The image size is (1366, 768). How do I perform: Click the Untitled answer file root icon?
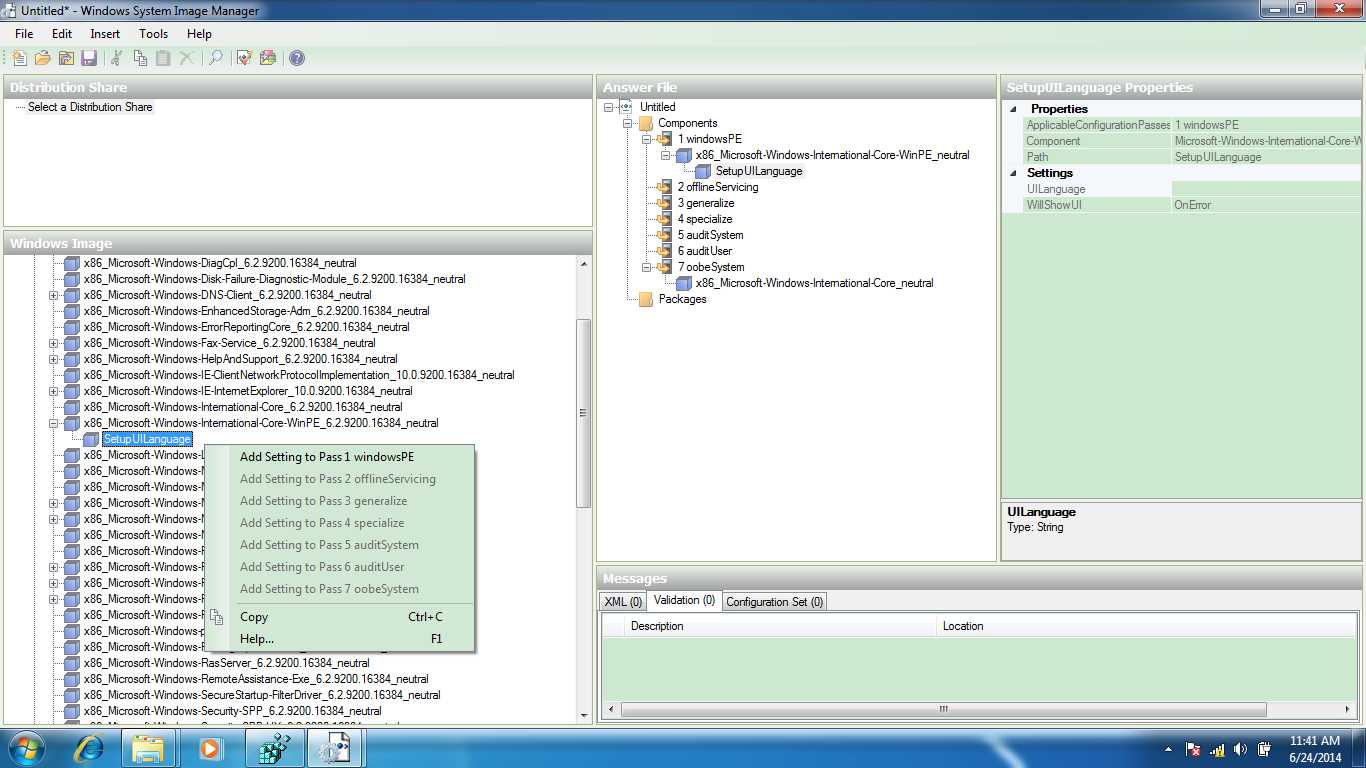(627, 107)
